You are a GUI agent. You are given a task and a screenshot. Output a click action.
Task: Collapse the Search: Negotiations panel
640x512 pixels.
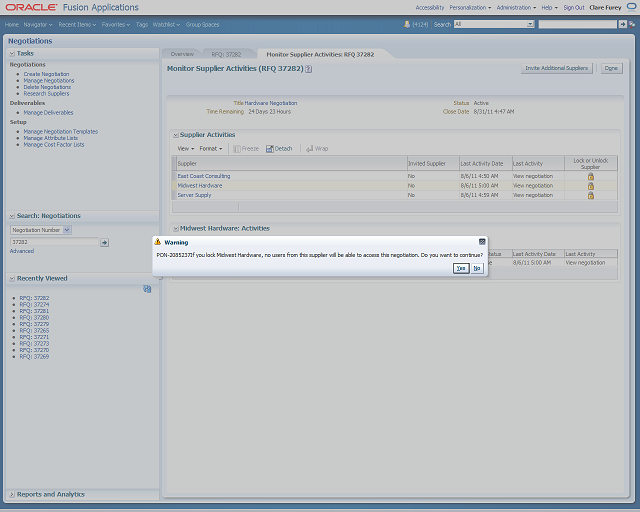tap(12, 216)
